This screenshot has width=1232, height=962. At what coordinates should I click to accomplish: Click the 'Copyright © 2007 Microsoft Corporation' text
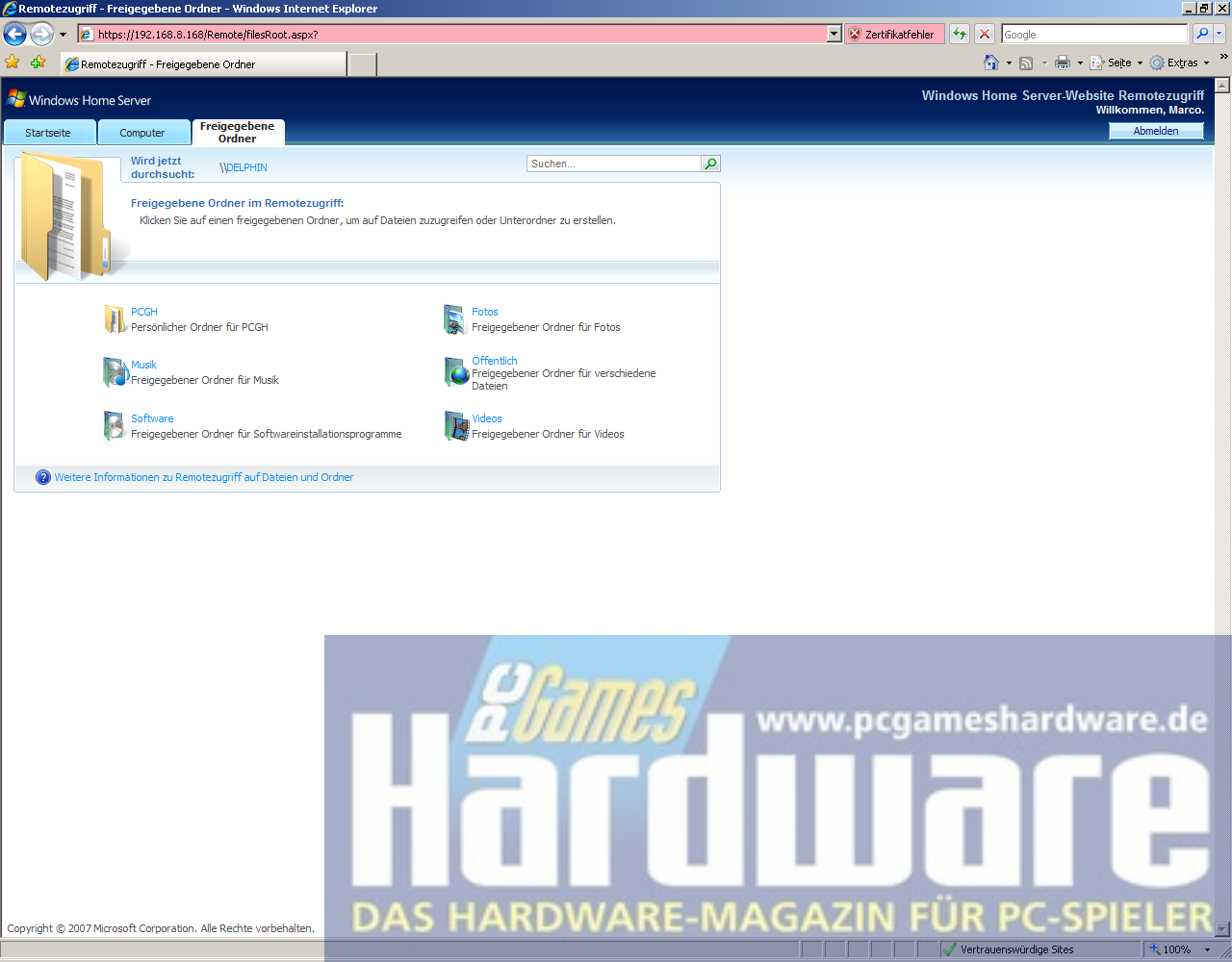point(101,928)
